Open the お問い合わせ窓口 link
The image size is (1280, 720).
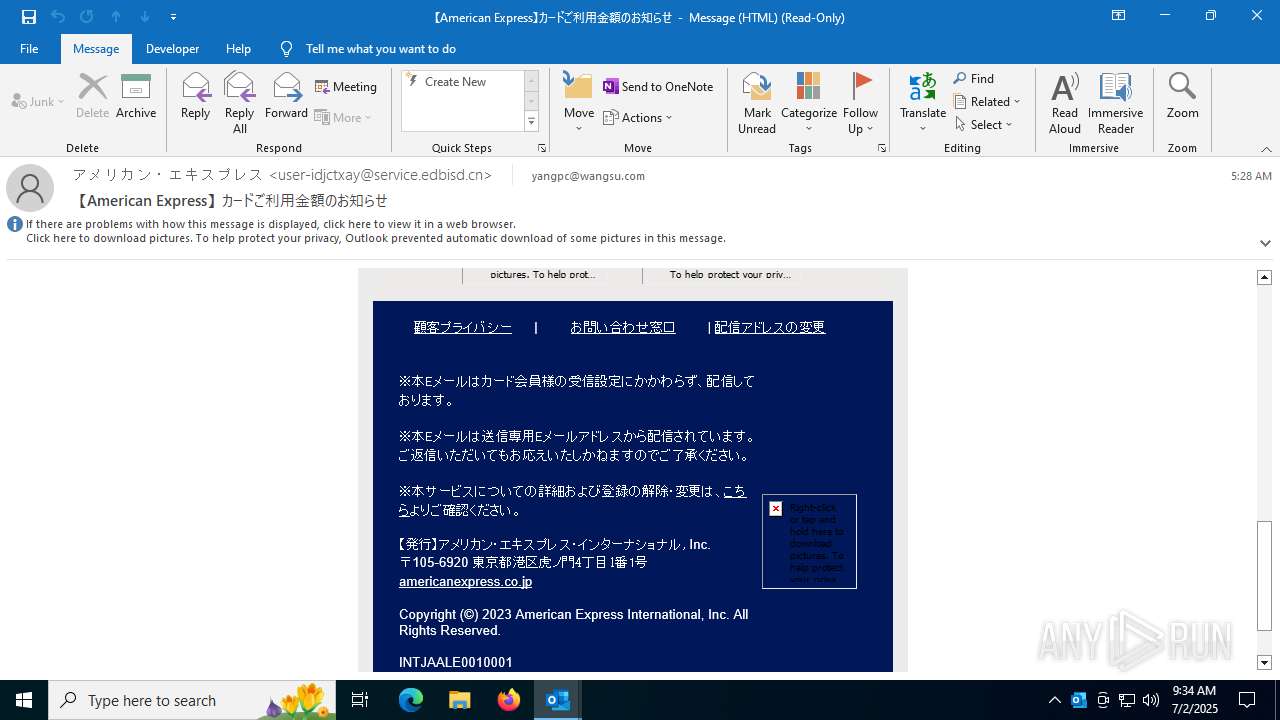coord(623,327)
